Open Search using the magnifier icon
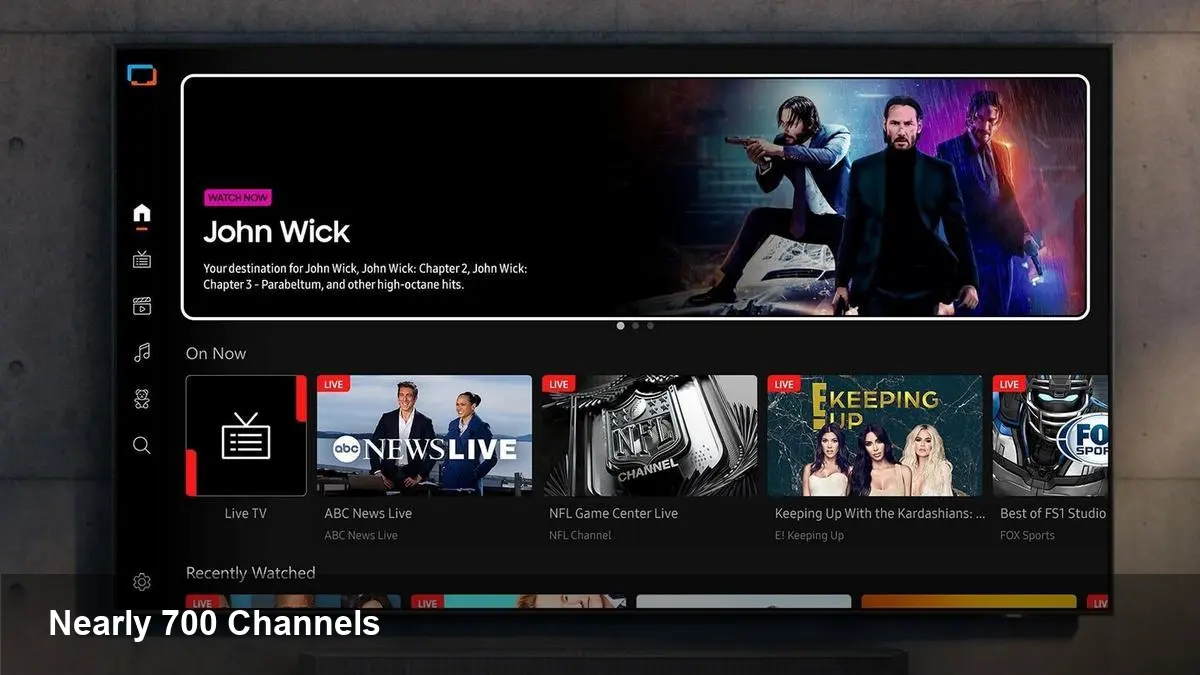 coord(141,445)
